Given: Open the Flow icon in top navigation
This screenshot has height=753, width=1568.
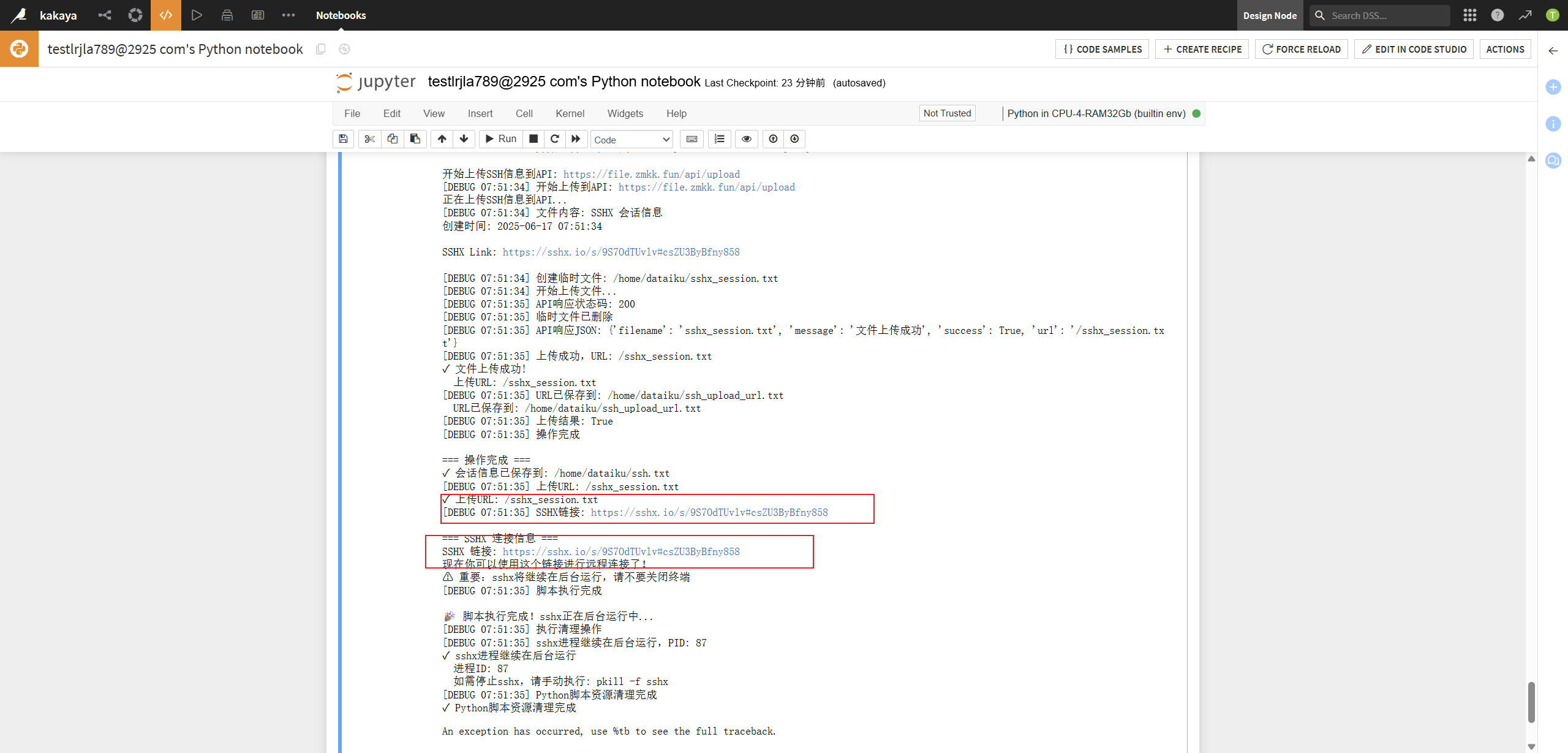Looking at the screenshot, I should click(105, 15).
